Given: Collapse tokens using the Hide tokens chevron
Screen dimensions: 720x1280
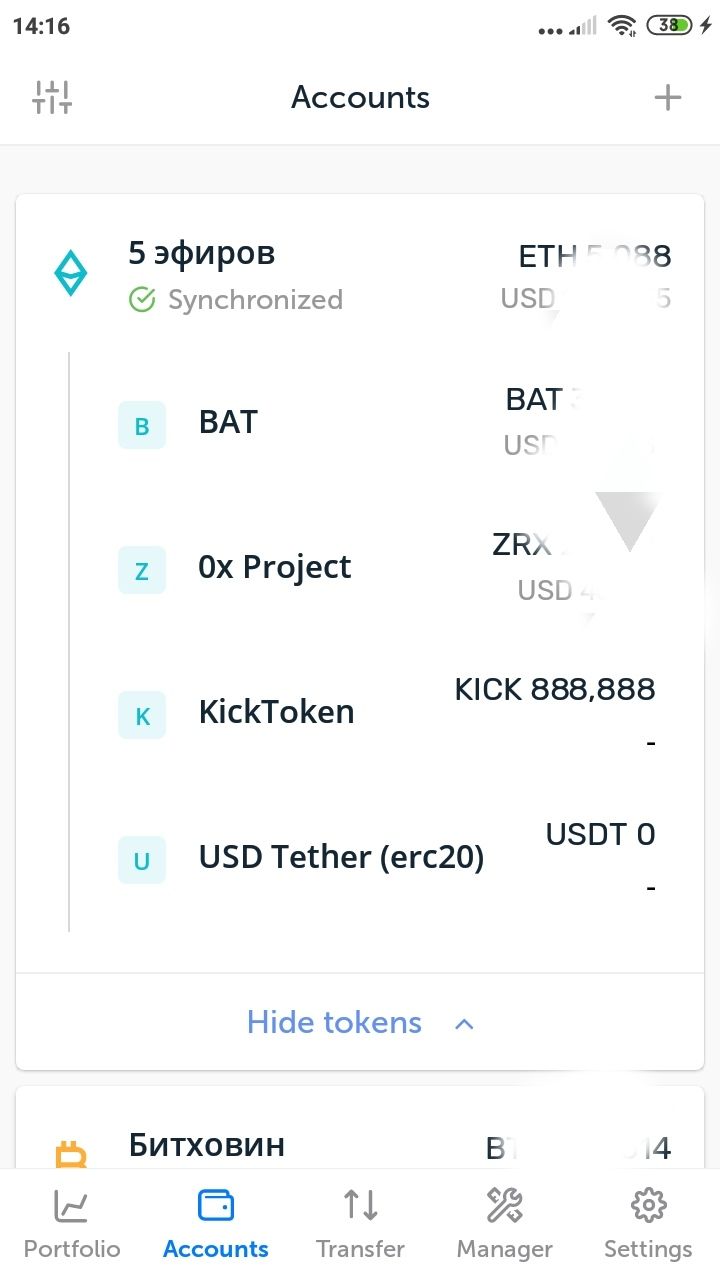Looking at the screenshot, I should [464, 1023].
